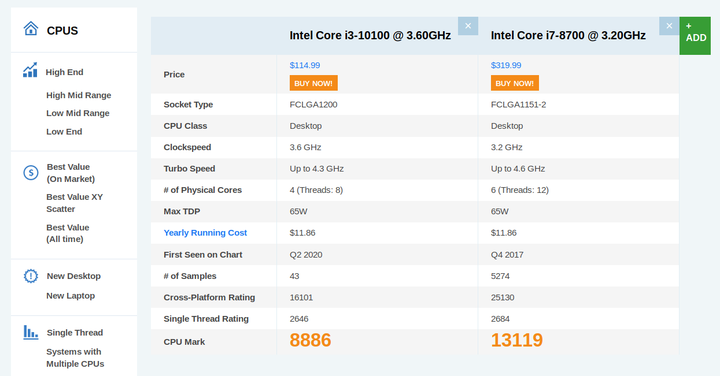Click the Cross-Platform Rating row label
This screenshot has height=376, width=720.
click(x=209, y=297)
